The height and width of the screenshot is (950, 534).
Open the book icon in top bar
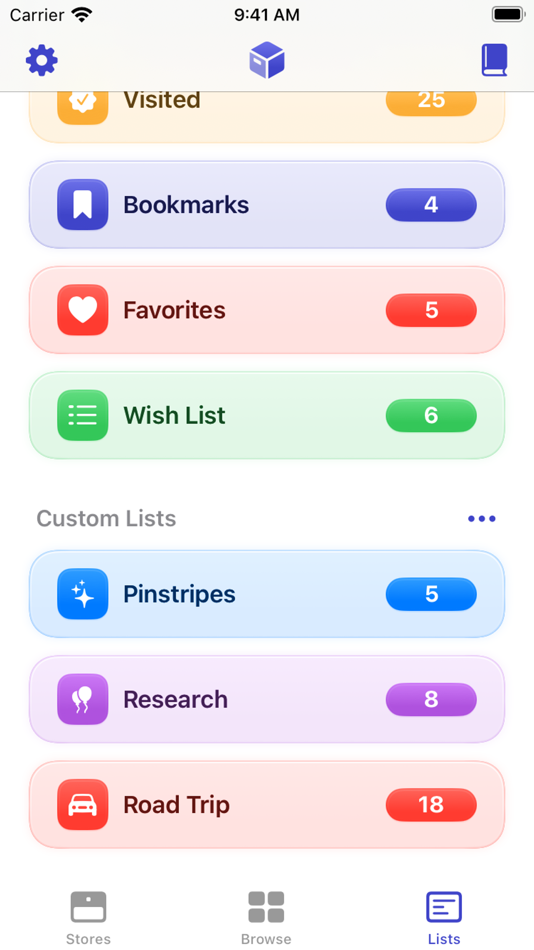494,61
